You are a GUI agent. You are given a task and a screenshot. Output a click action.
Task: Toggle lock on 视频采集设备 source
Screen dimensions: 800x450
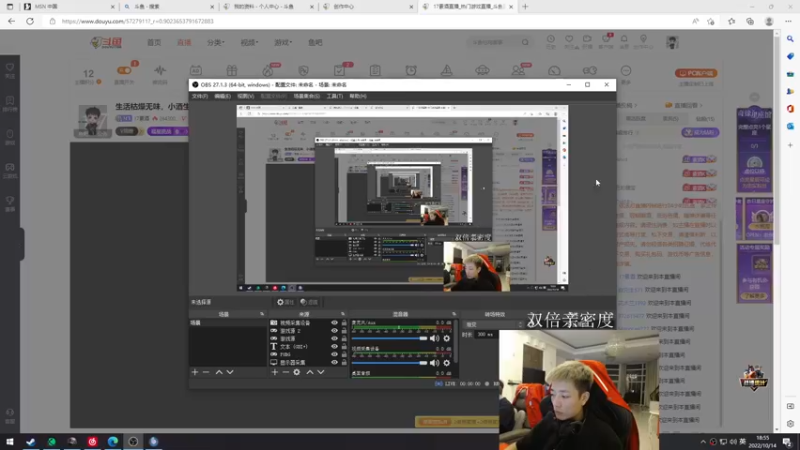point(344,323)
